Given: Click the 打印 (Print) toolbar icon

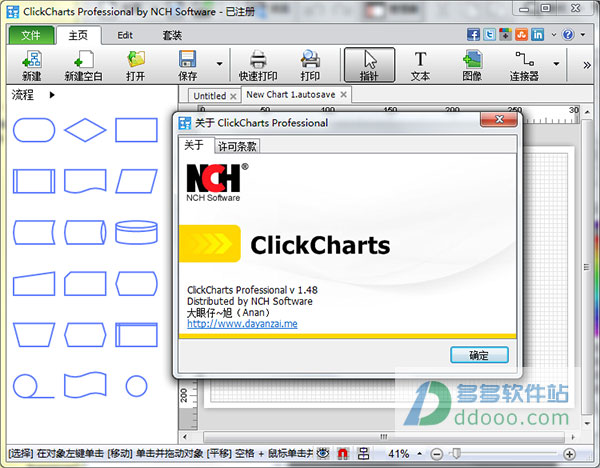Looking at the screenshot, I should 310,65.
